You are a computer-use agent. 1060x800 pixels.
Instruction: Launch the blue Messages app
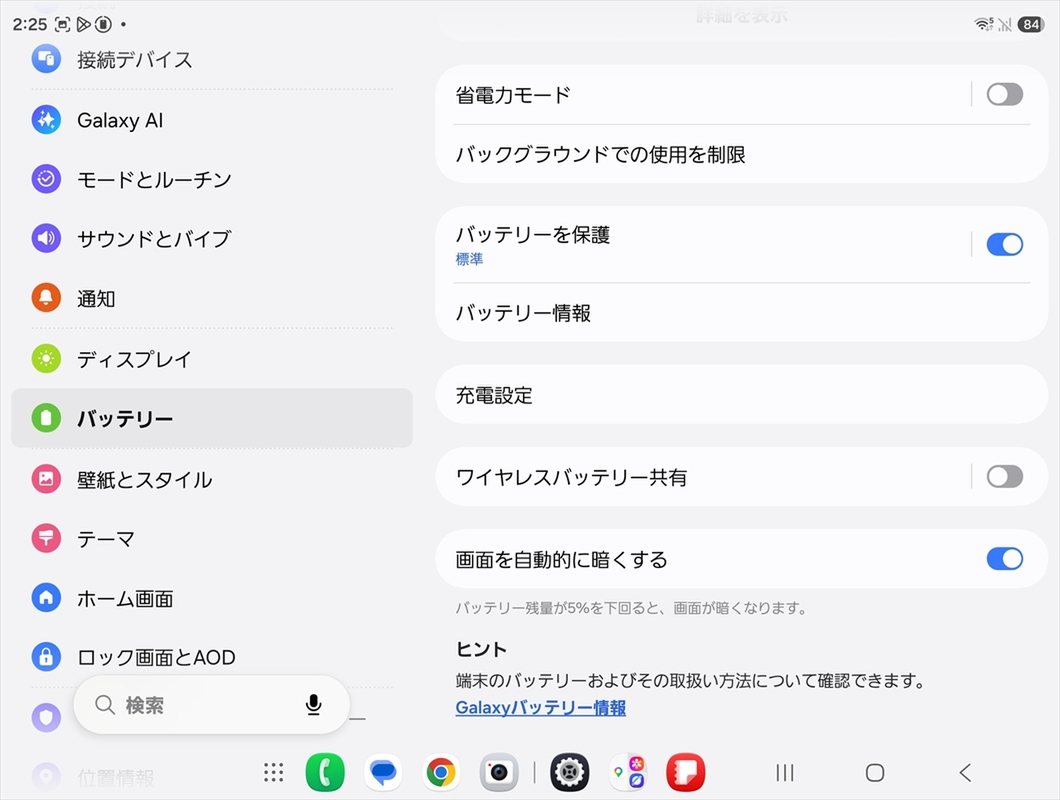383,772
